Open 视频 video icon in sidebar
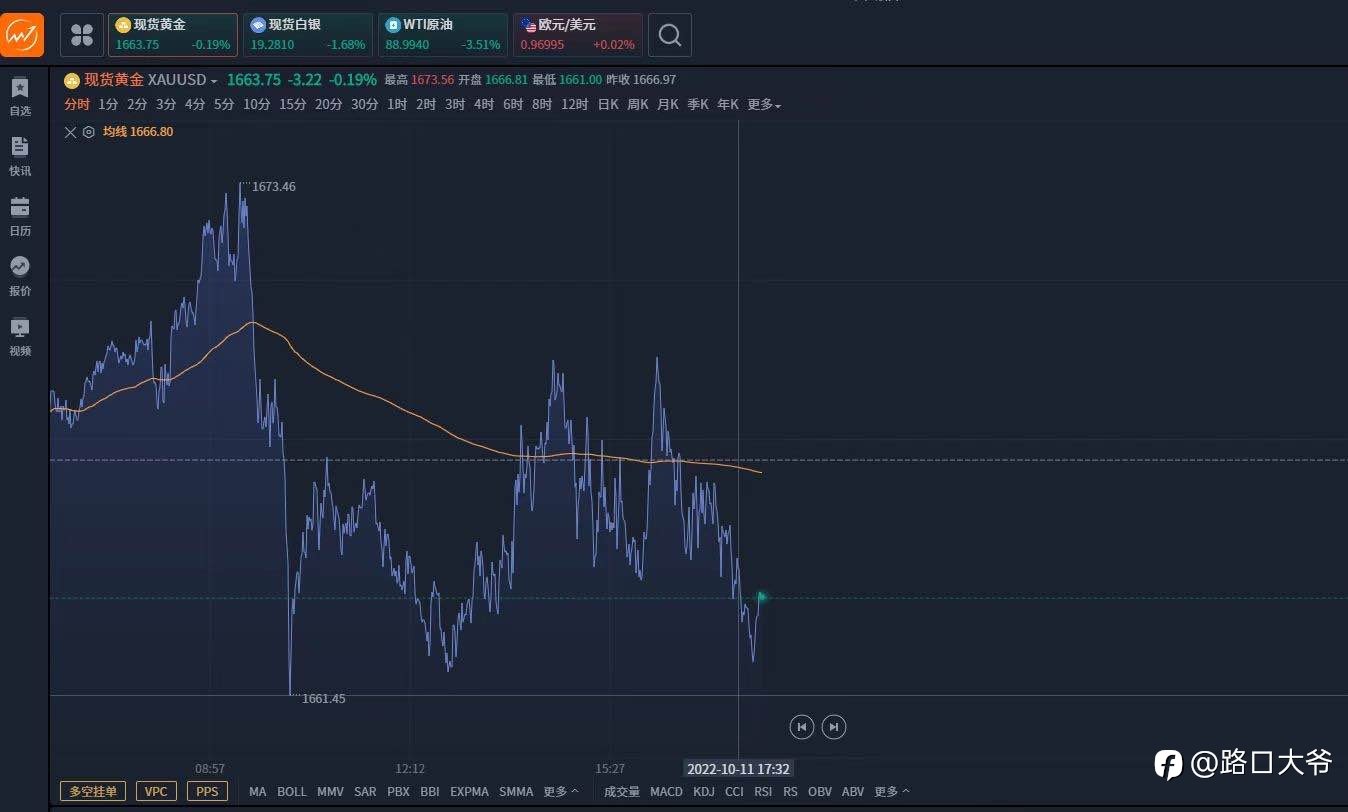The height and width of the screenshot is (812, 1348). (x=20, y=336)
